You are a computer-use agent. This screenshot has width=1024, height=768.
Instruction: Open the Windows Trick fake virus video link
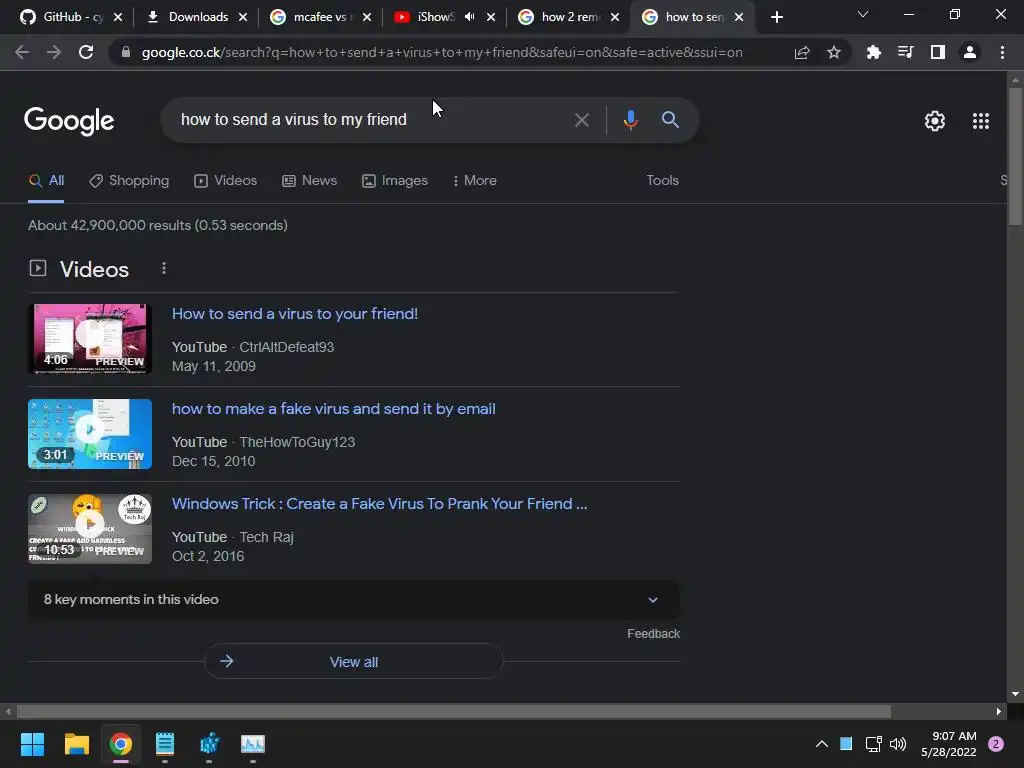click(379, 504)
